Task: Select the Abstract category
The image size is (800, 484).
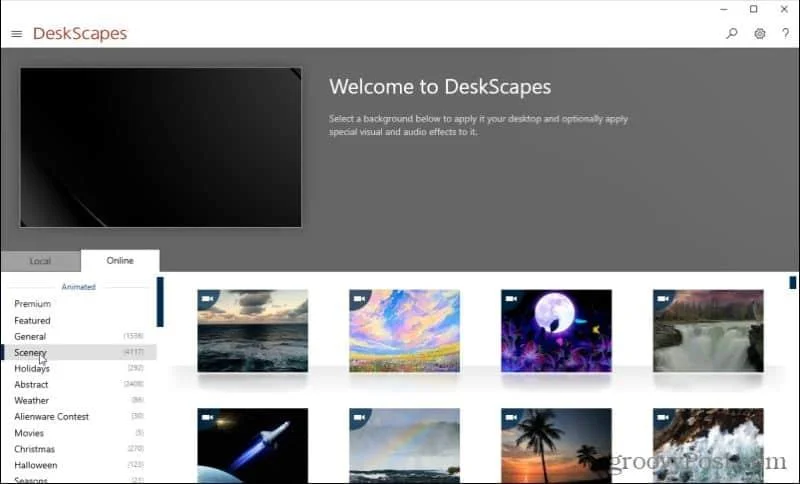Action: click(x=79, y=385)
